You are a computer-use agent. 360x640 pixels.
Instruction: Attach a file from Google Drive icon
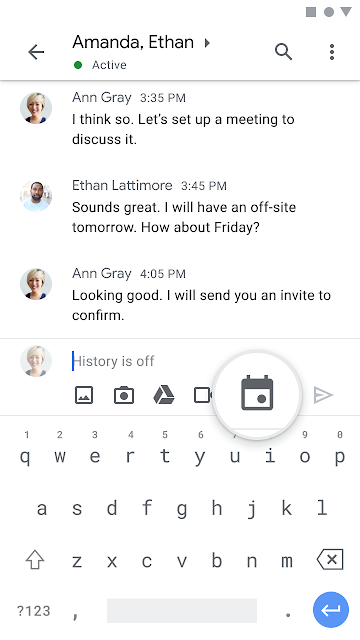click(x=164, y=395)
